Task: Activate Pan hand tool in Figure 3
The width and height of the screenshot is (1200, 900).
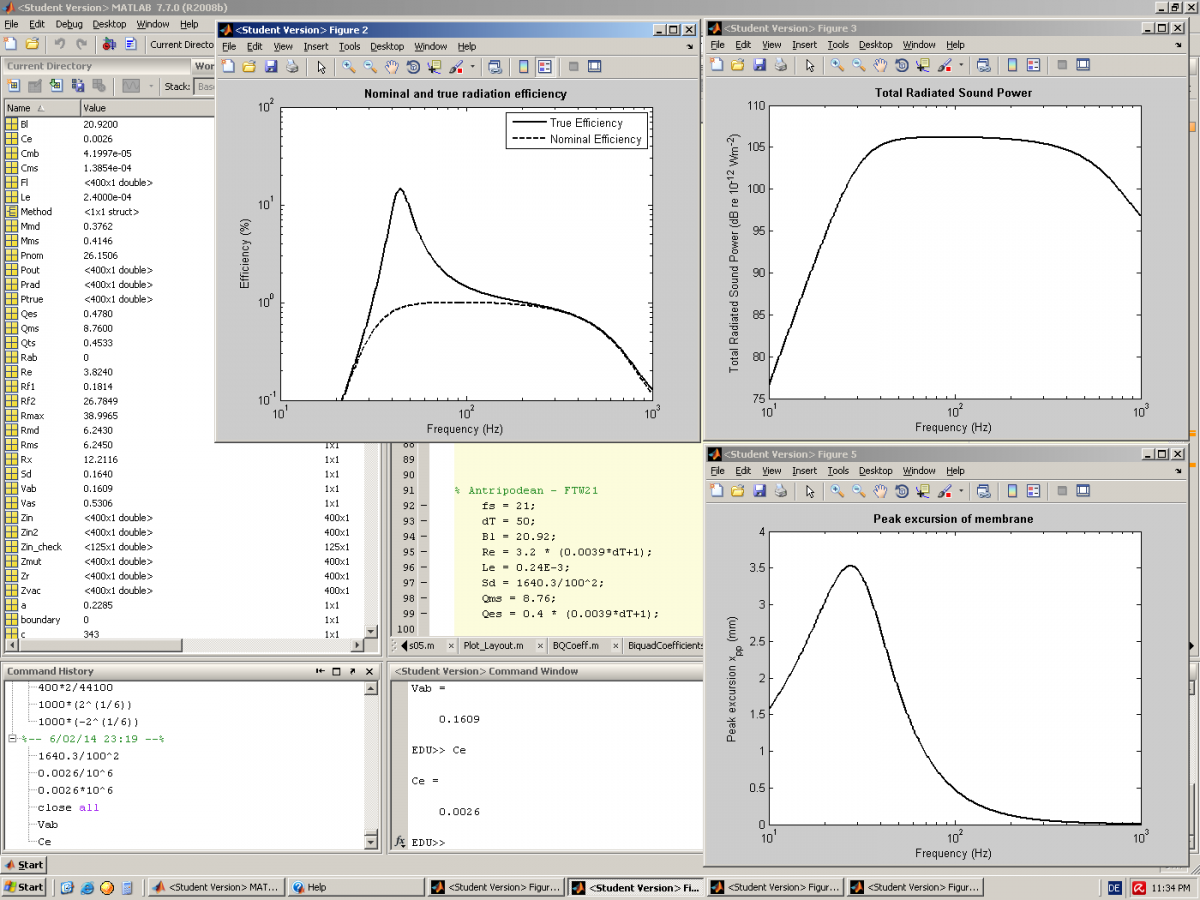Action: [x=880, y=65]
